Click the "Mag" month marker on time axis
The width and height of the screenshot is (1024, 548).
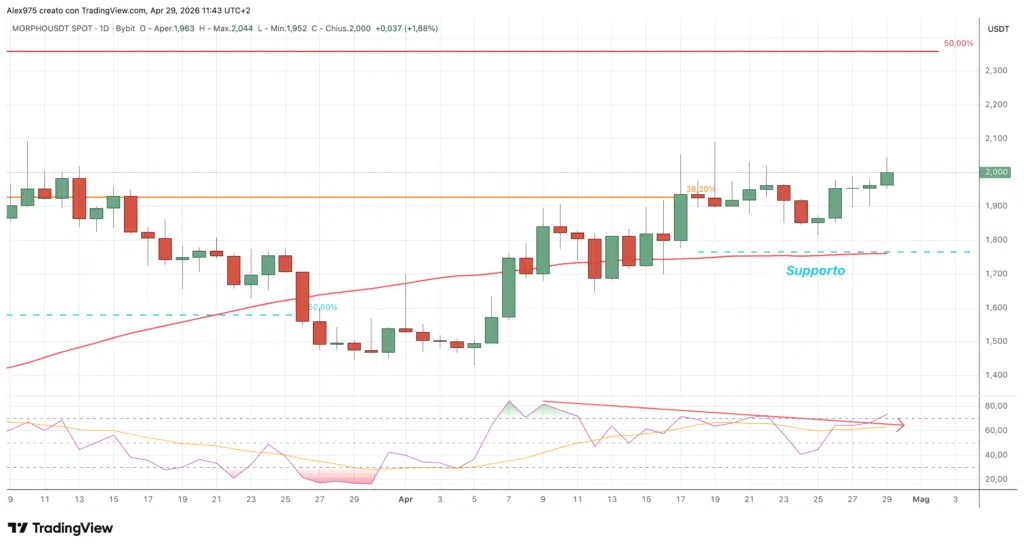click(921, 497)
